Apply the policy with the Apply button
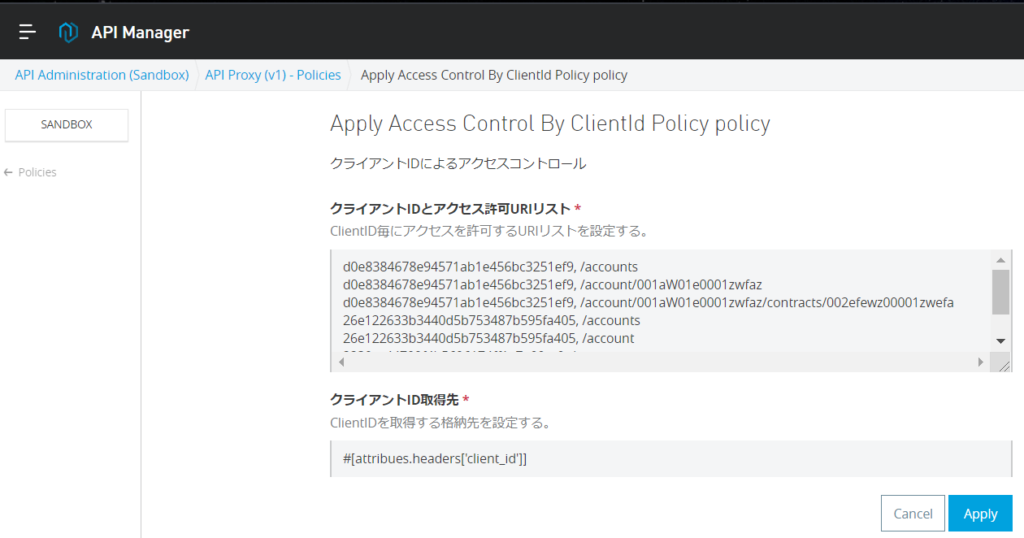The height and width of the screenshot is (538, 1024). (x=979, y=513)
